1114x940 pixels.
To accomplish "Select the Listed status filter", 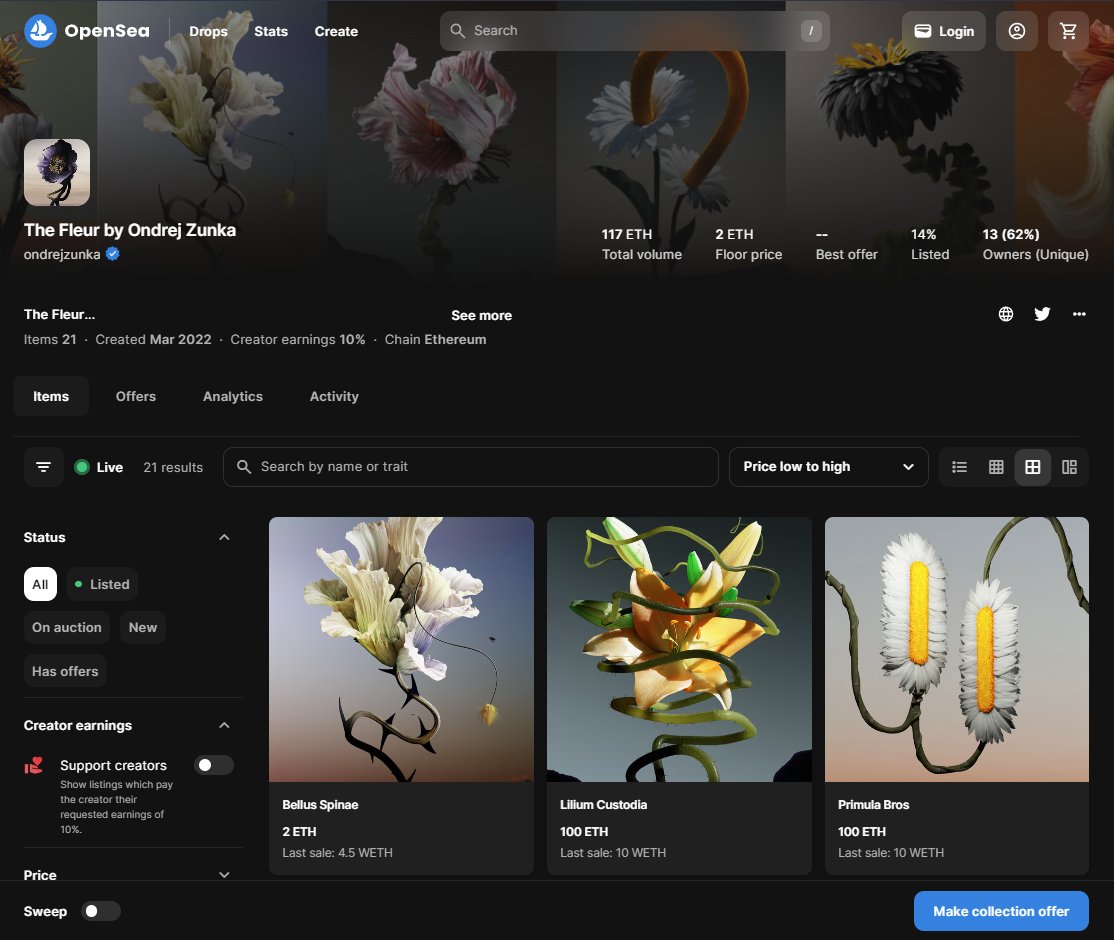I will click(102, 584).
